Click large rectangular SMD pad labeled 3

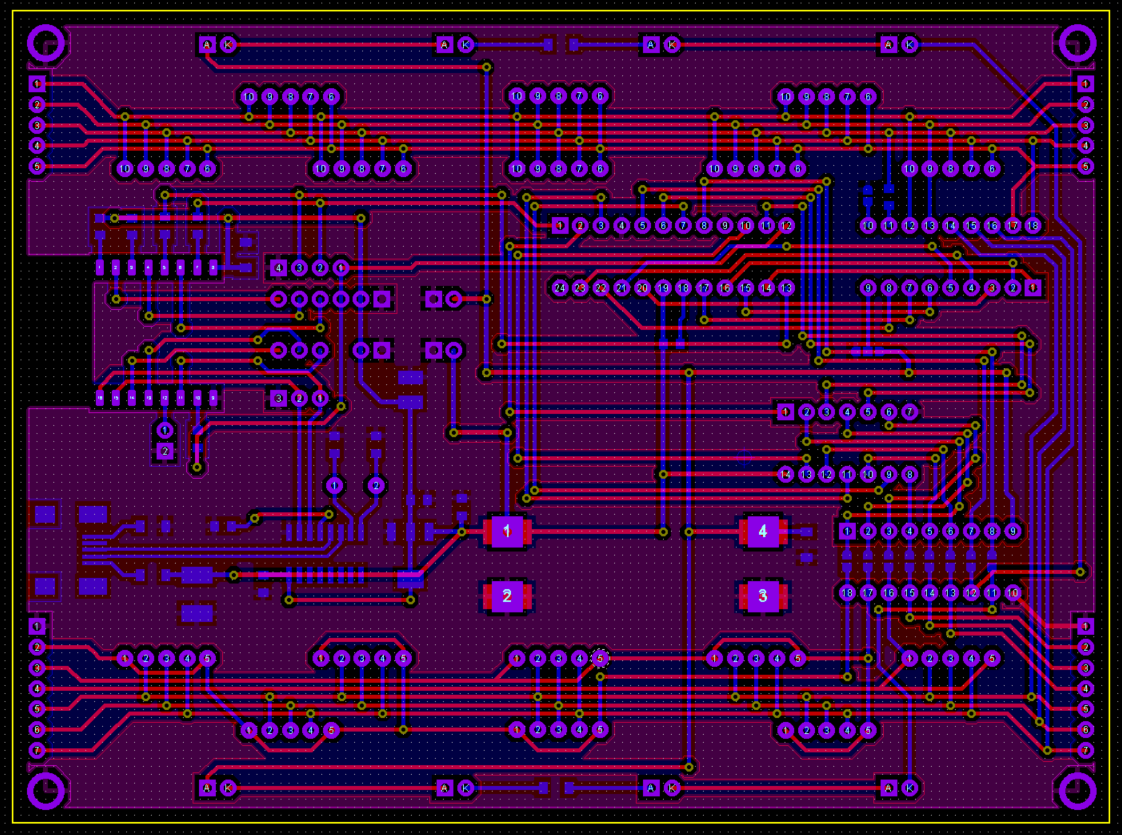point(763,596)
